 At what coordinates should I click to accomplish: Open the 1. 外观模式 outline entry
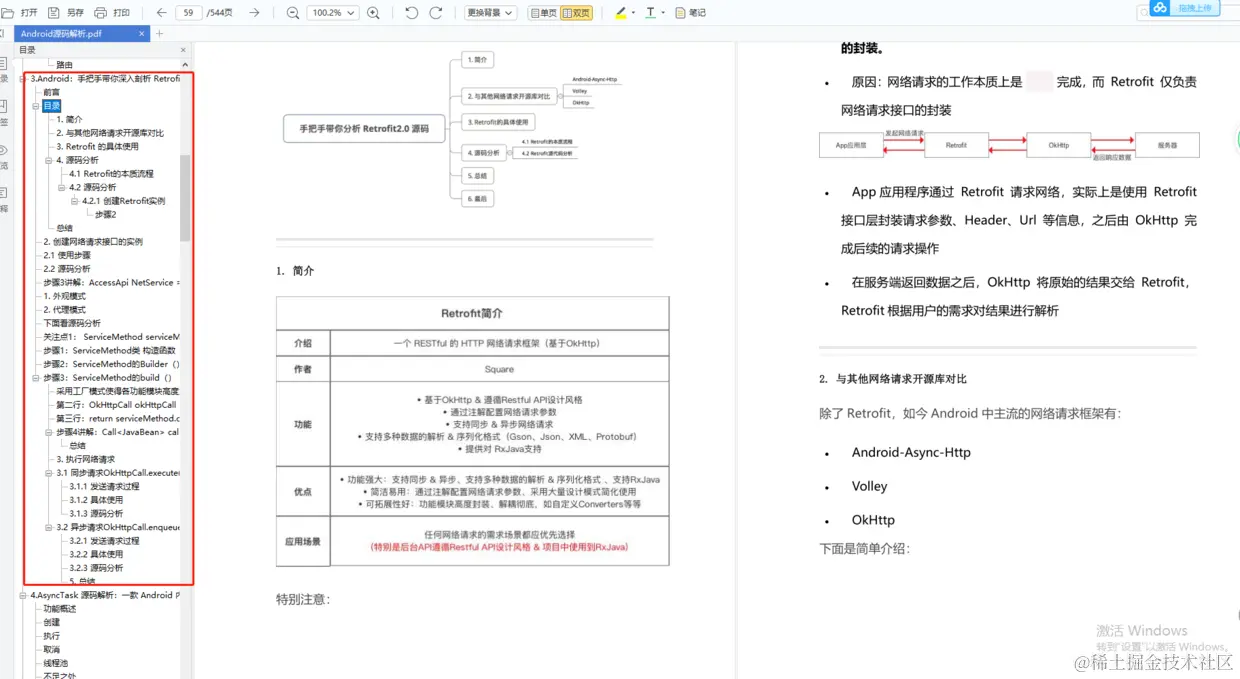tap(64, 296)
